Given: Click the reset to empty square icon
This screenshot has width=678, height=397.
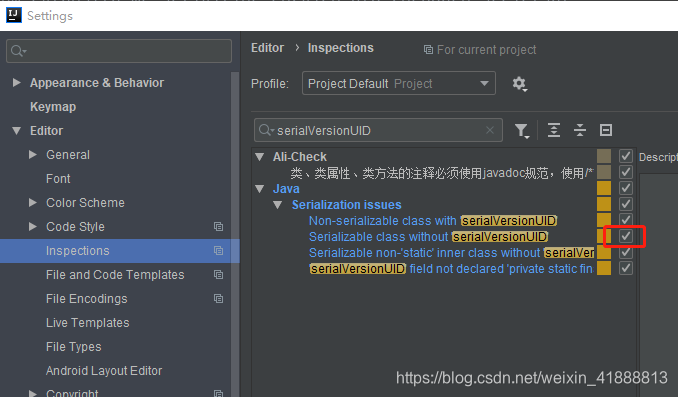Looking at the screenshot, I should click(606, 130).
